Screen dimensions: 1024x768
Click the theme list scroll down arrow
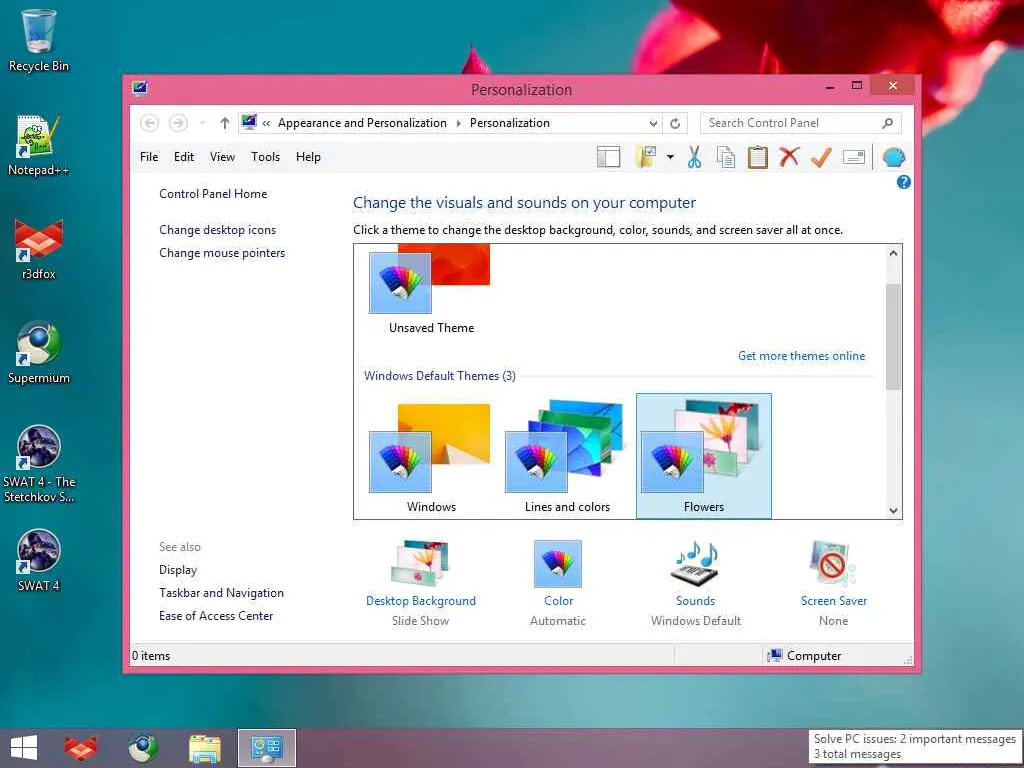point(893,511)
